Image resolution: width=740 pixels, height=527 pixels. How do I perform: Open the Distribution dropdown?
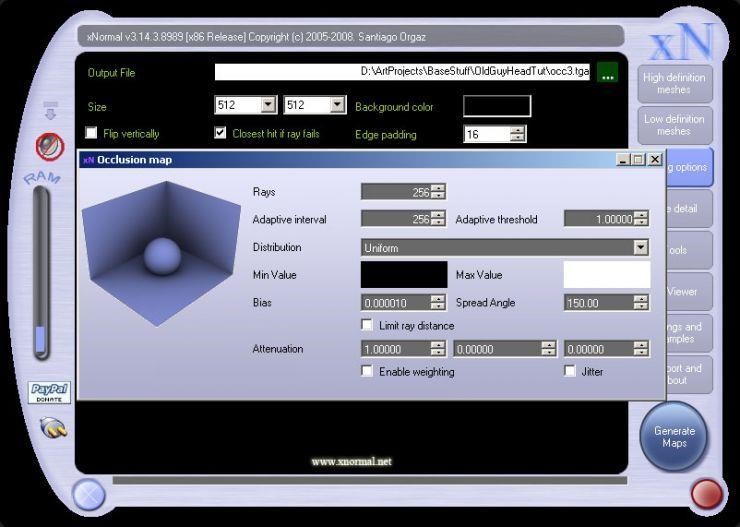click(640, 247)
